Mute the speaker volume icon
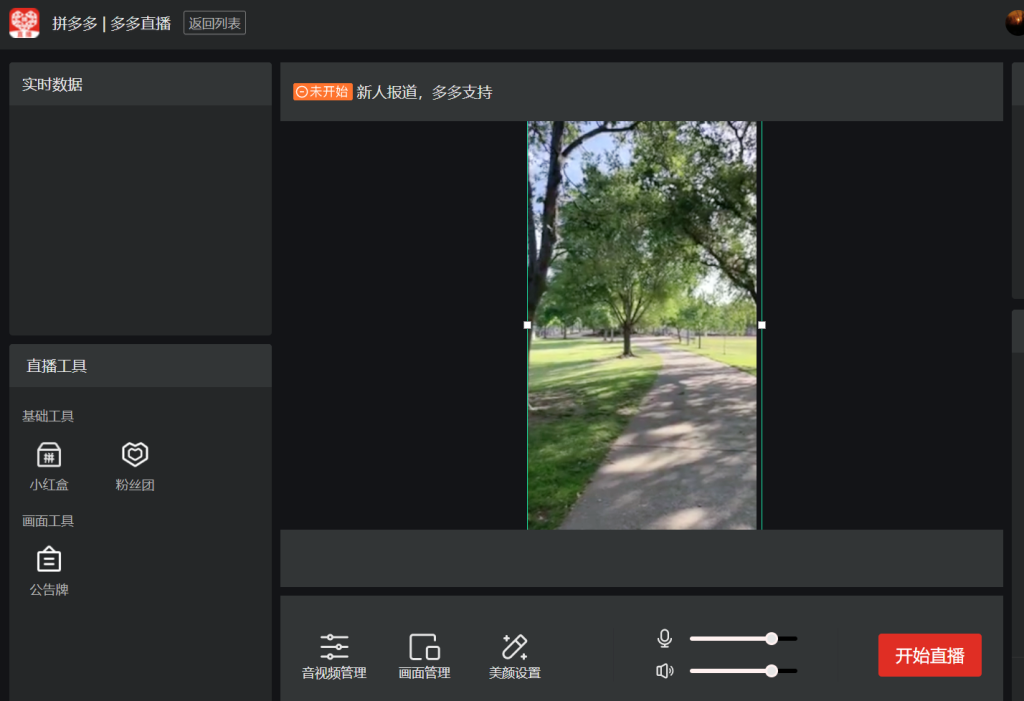1024x701 pixels. point(665,671)
